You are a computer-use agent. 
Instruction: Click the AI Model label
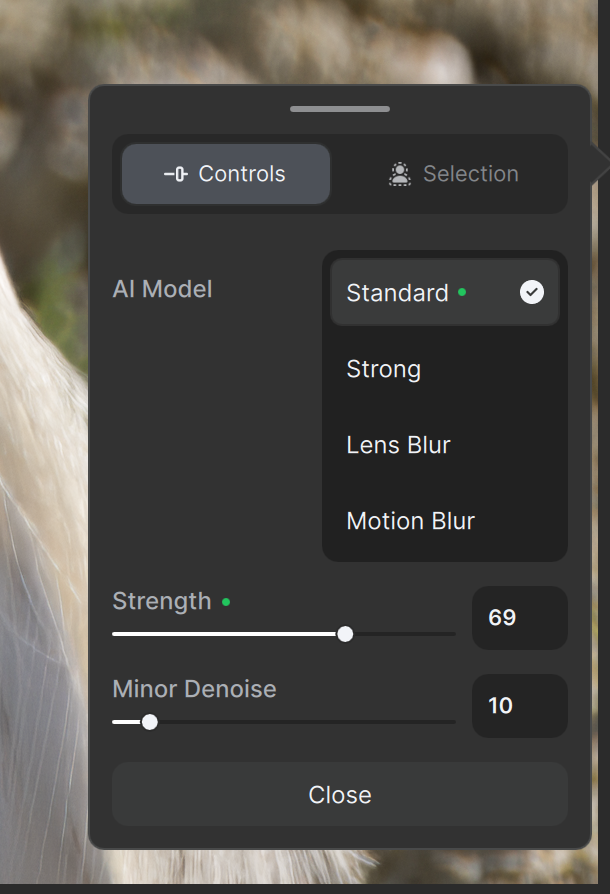click(162, 289)
